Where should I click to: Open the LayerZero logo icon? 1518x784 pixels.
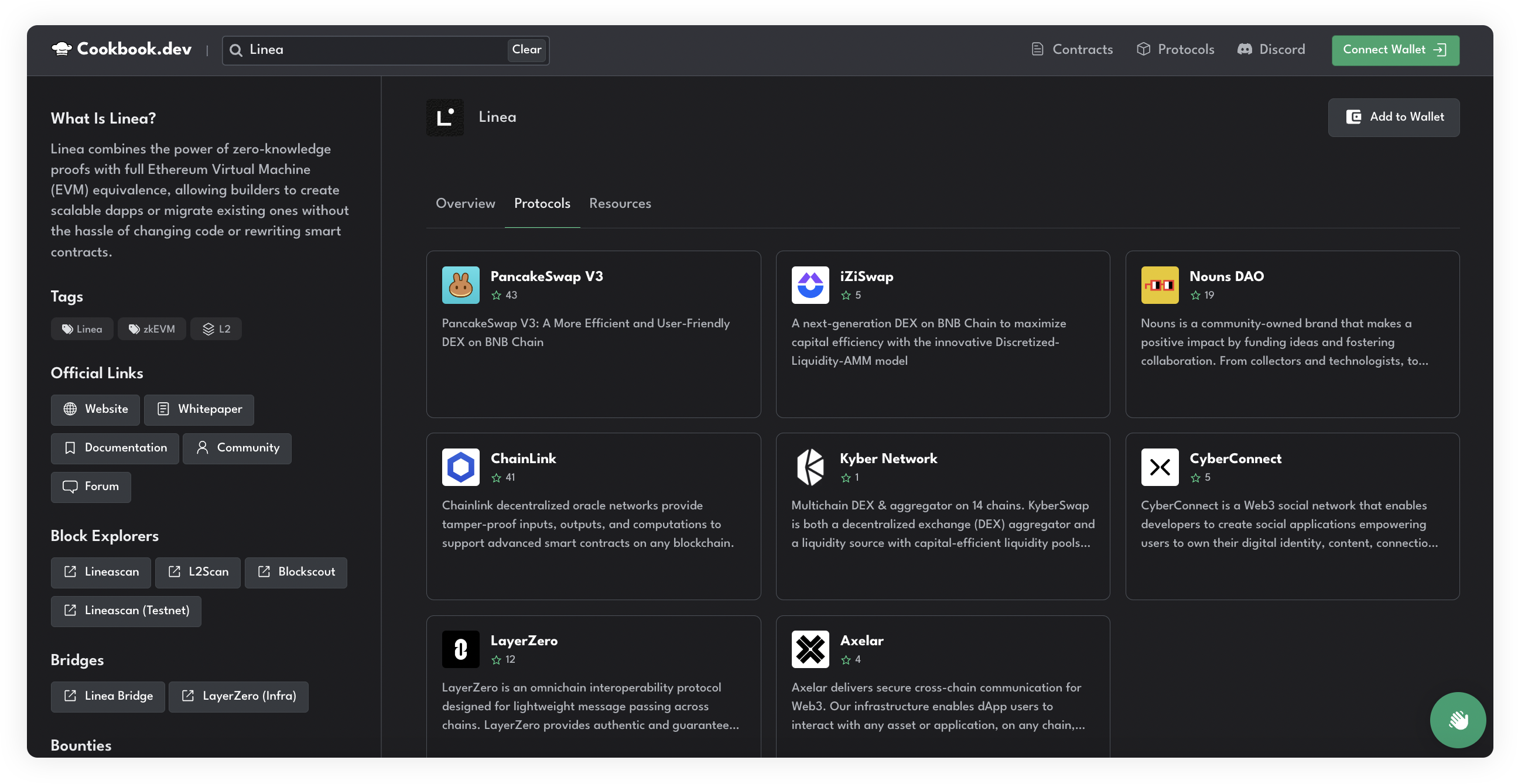[460, 649]
